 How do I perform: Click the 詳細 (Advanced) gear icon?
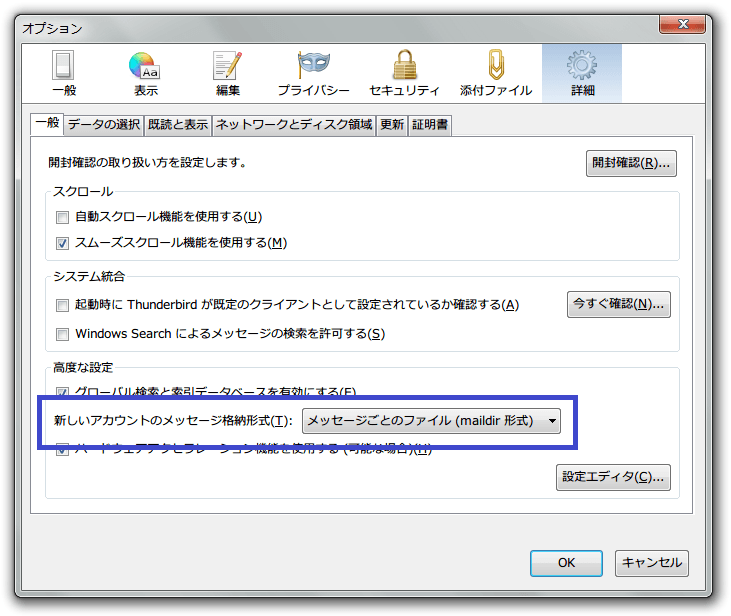pyautogui.click(x=582, y=74)
